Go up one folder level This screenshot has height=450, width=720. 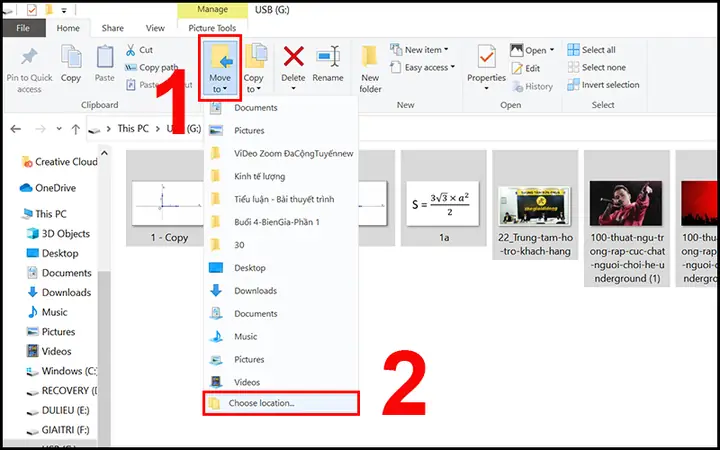[x=76, y=129]
